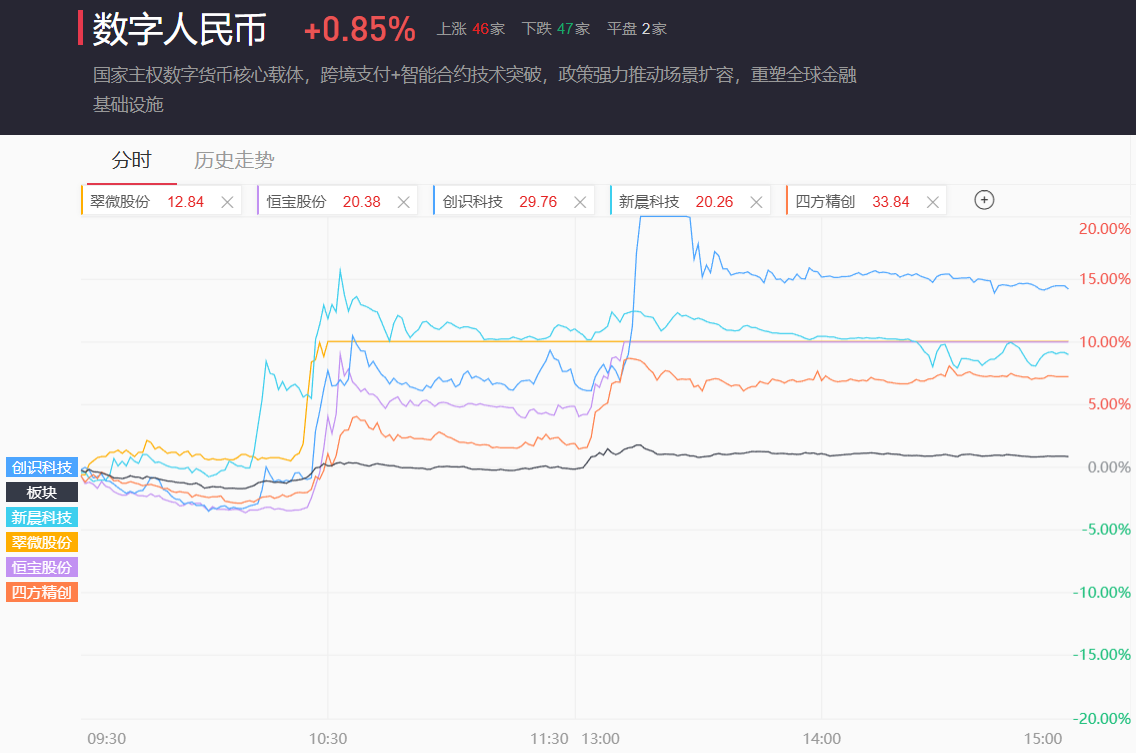Switch to the 分时 tab
This screenshot has width=1136, height=753.
pyautogui.click(x=131, y=160)
